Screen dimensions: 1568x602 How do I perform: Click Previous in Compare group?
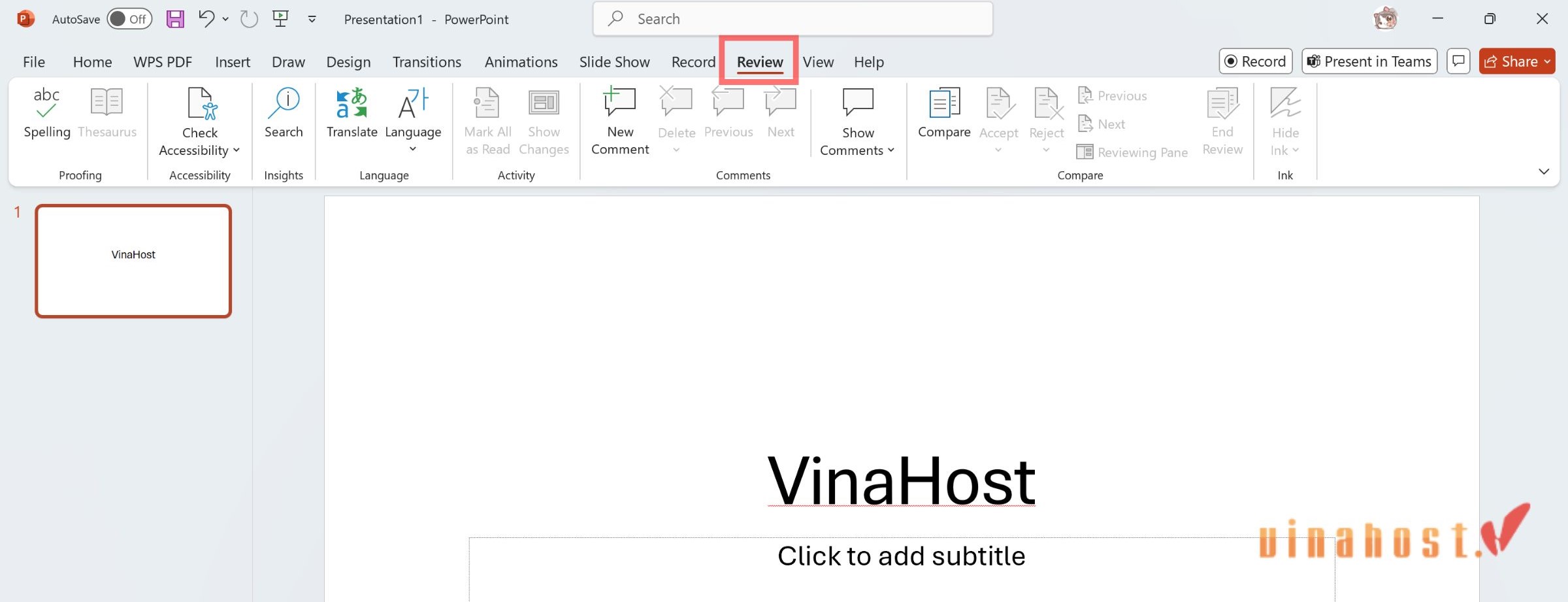(1113, 95)
